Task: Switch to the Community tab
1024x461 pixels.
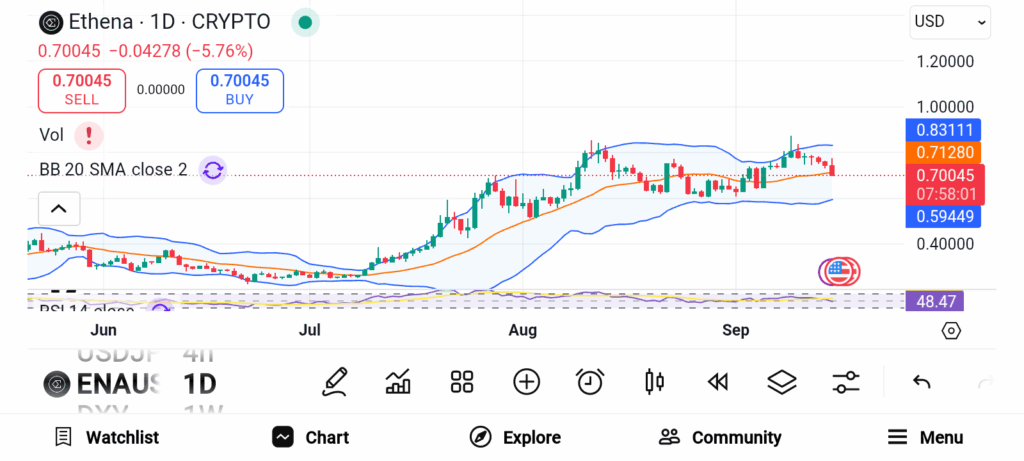Action: coord(720,437)
